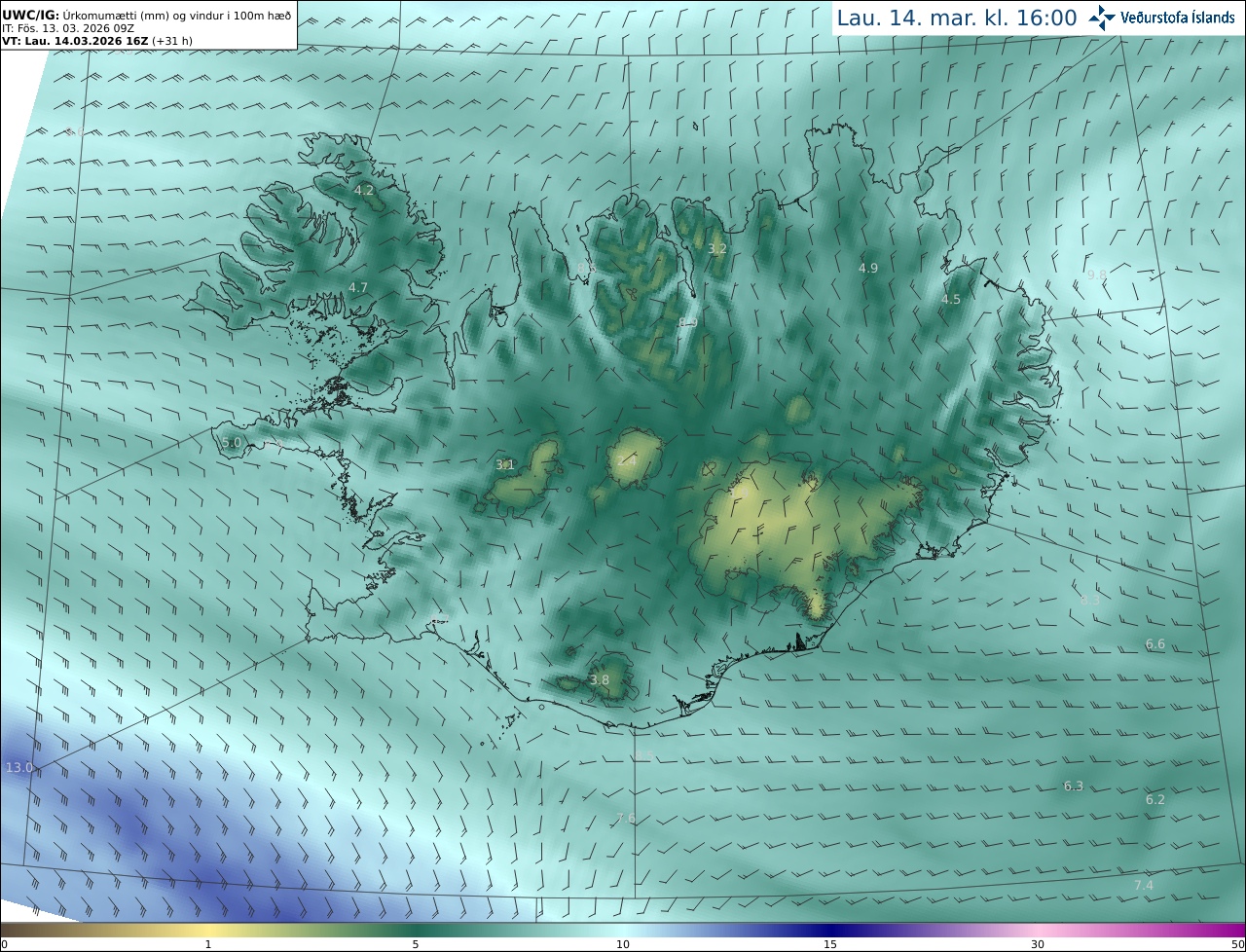Viewport: 1246px width, 952px height.
Task: Select the 4.9 value in northeast Iceland
Action: click(x=867, y=268)
